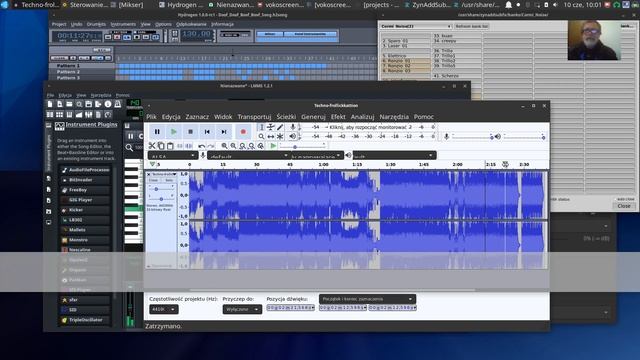Click Zoom Out magnifier in Audacity edit toolbar
Screen dimensions: 640x360
coord(233,146)
